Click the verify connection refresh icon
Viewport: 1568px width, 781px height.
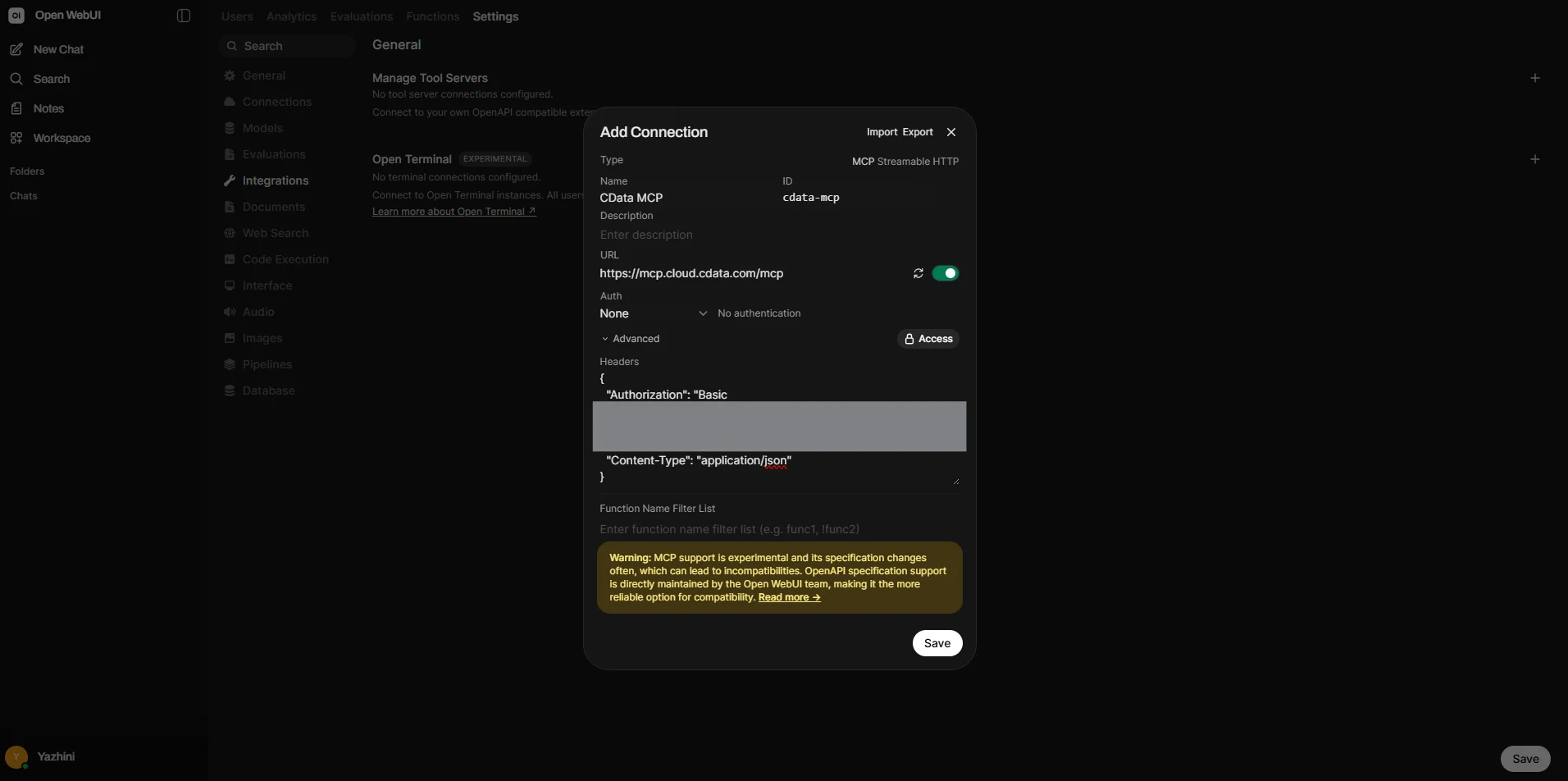(x=918, y=273)
